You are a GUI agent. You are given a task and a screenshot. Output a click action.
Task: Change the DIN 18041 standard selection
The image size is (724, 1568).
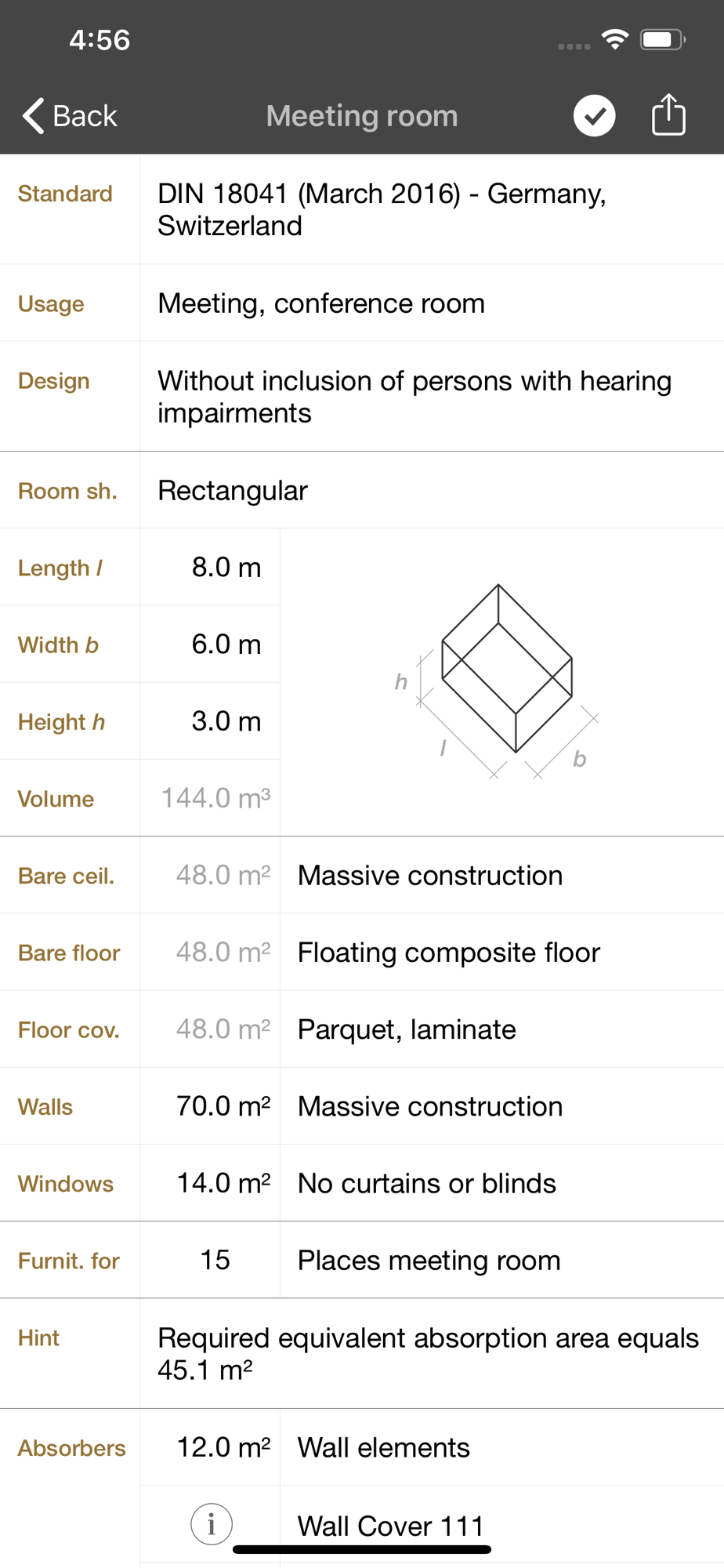pos(432,209)
